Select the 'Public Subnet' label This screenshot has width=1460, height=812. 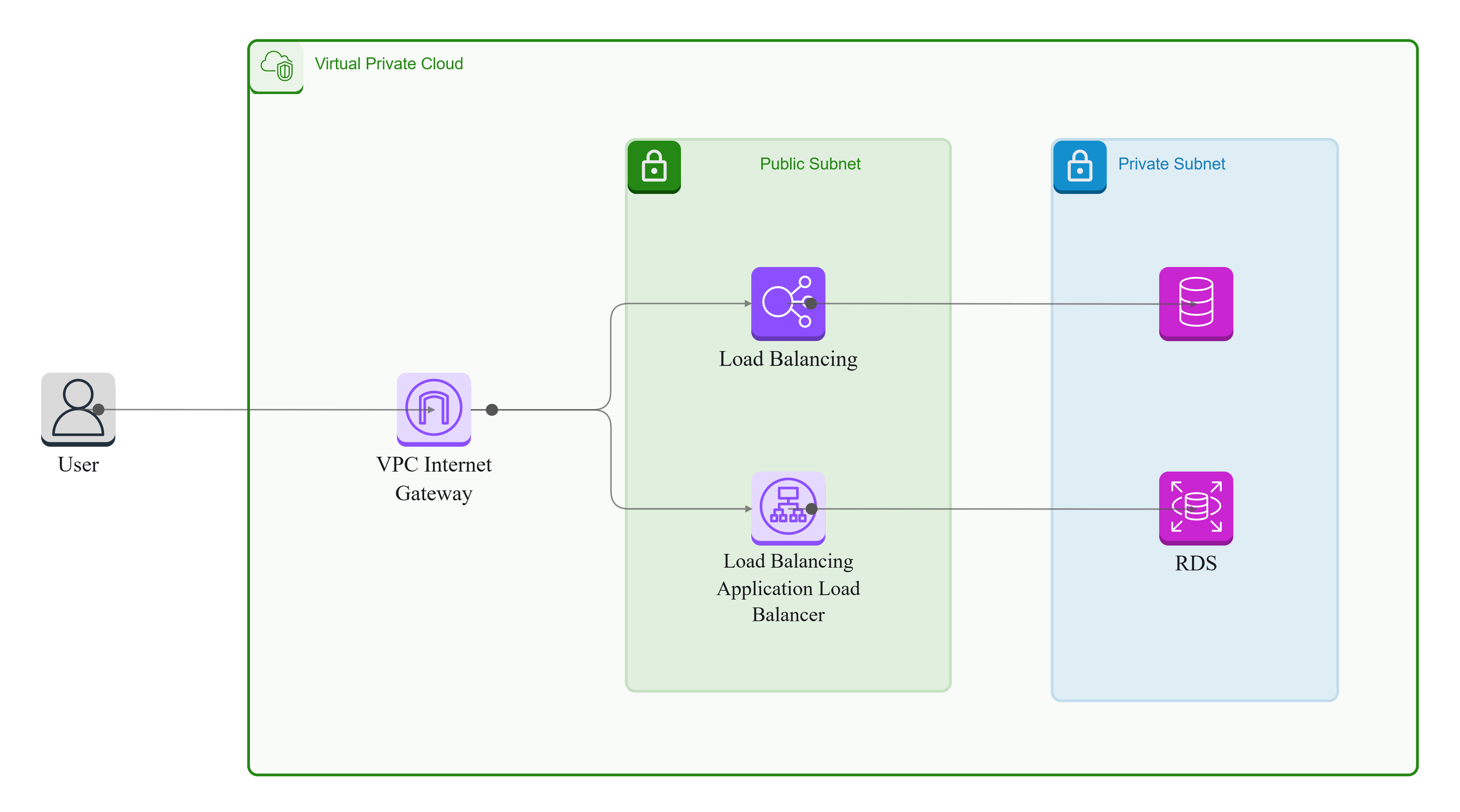click(x=810, y=164)
